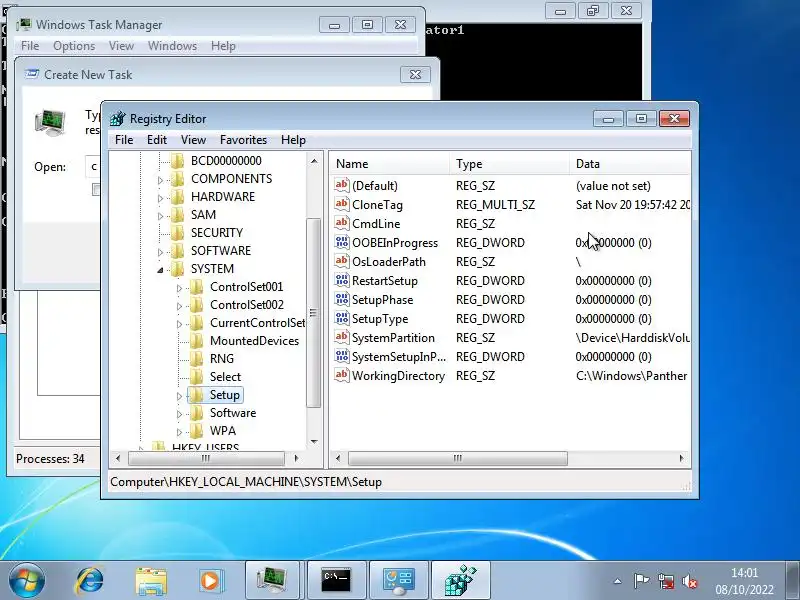Expand the ControlSet001 key
Image resolution: width=800 pixels, height=600 pixels.
tap(179, 288)
